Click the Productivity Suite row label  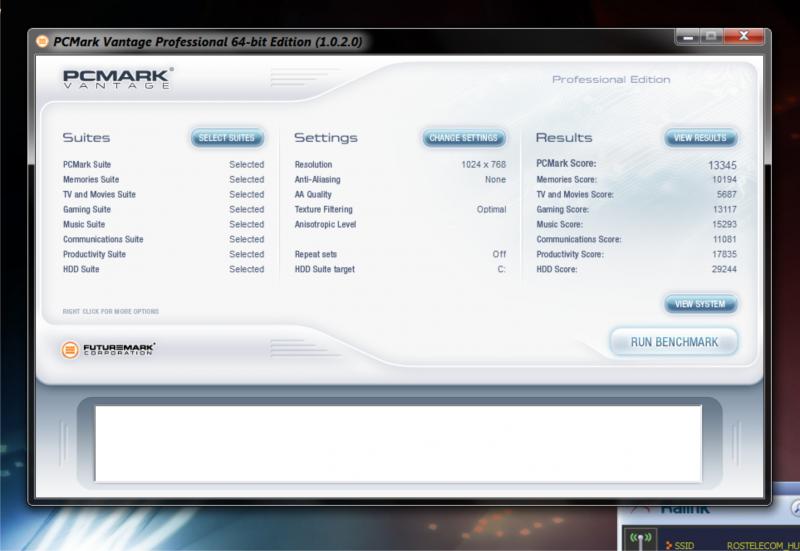(x=94, y=254)
